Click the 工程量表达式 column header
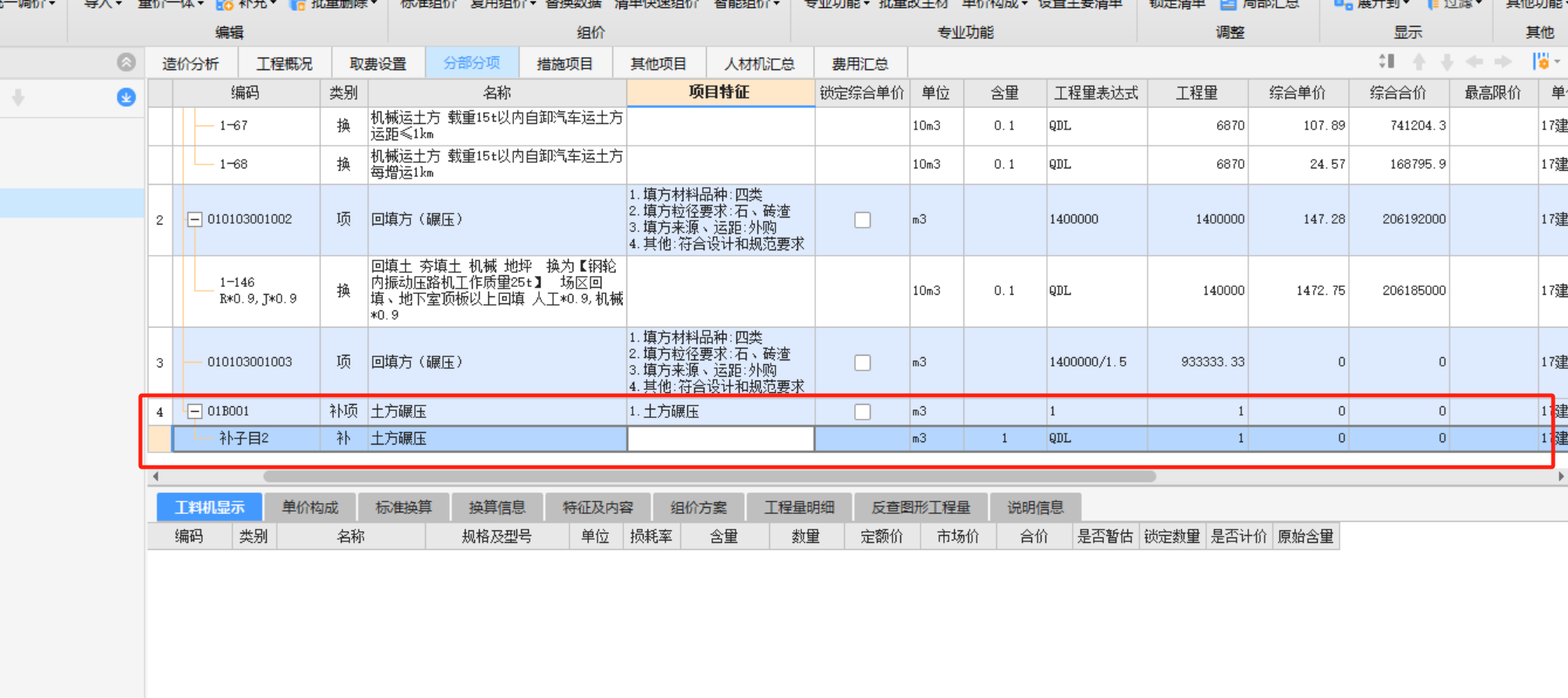1568x698 pixels. (x=1096, y=93)
